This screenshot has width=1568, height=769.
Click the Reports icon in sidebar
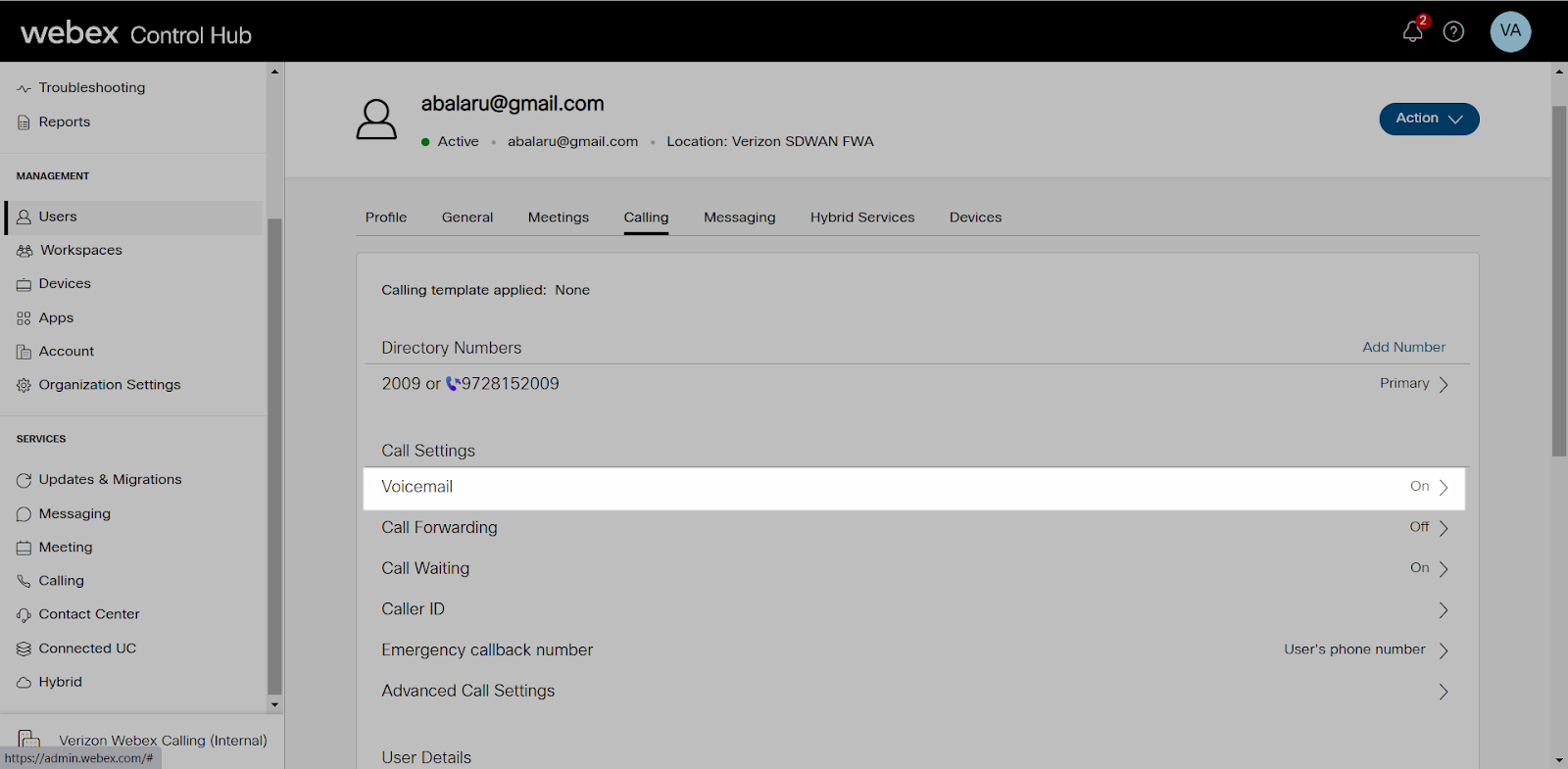click(24, 122)
